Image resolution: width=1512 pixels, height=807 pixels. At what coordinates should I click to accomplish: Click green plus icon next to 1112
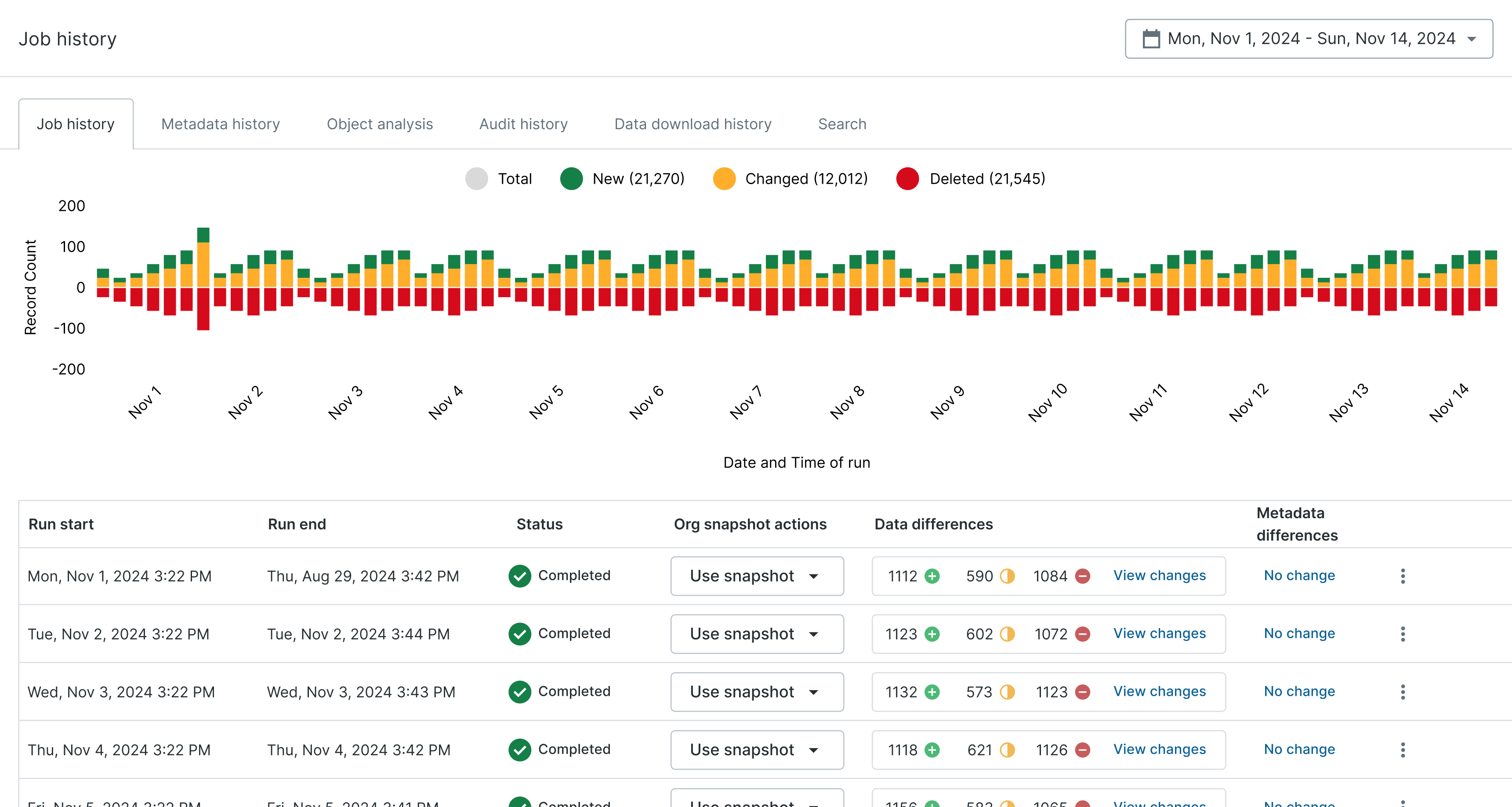(932, 576)
